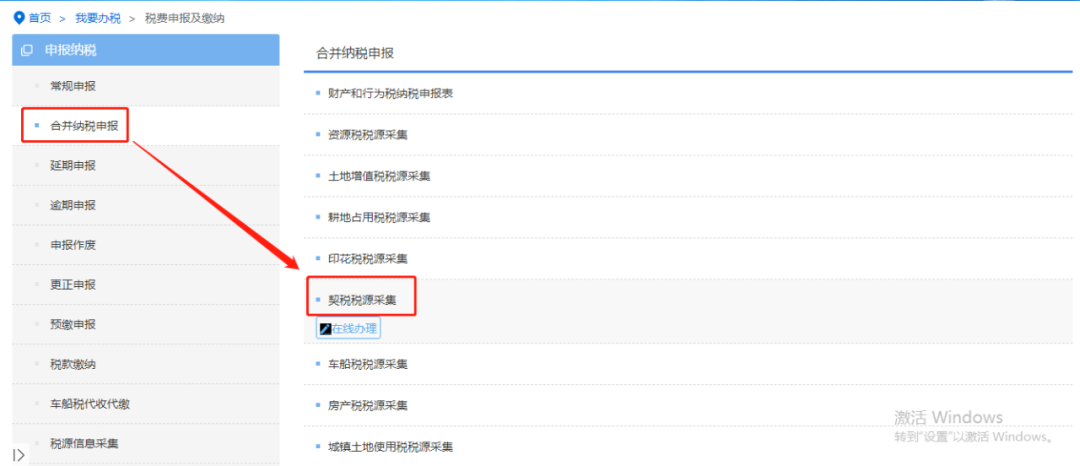Image resolution: width=1080 pixels, height=466 pixels.
Task: Open 财产和行为税纳税申报表
Action: [391, 94]
